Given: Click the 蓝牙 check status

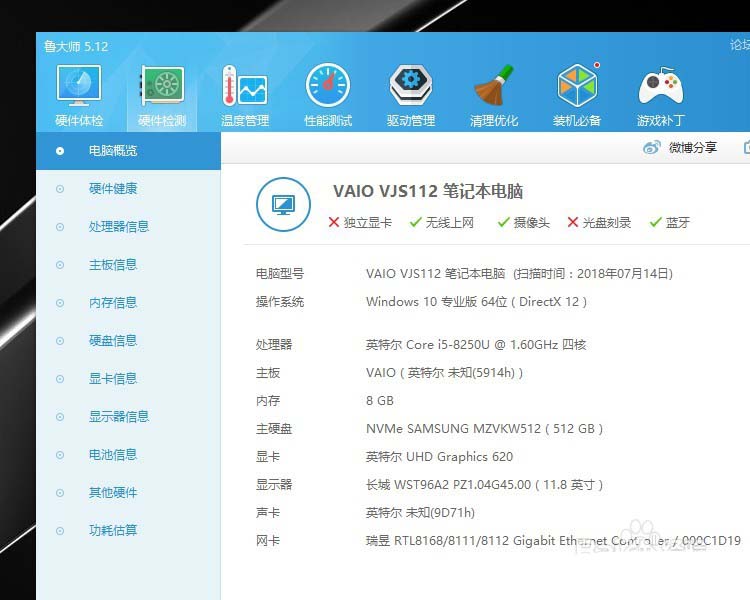Looking at the screenshot, I should pyautogui.click(x=670, y=222).
